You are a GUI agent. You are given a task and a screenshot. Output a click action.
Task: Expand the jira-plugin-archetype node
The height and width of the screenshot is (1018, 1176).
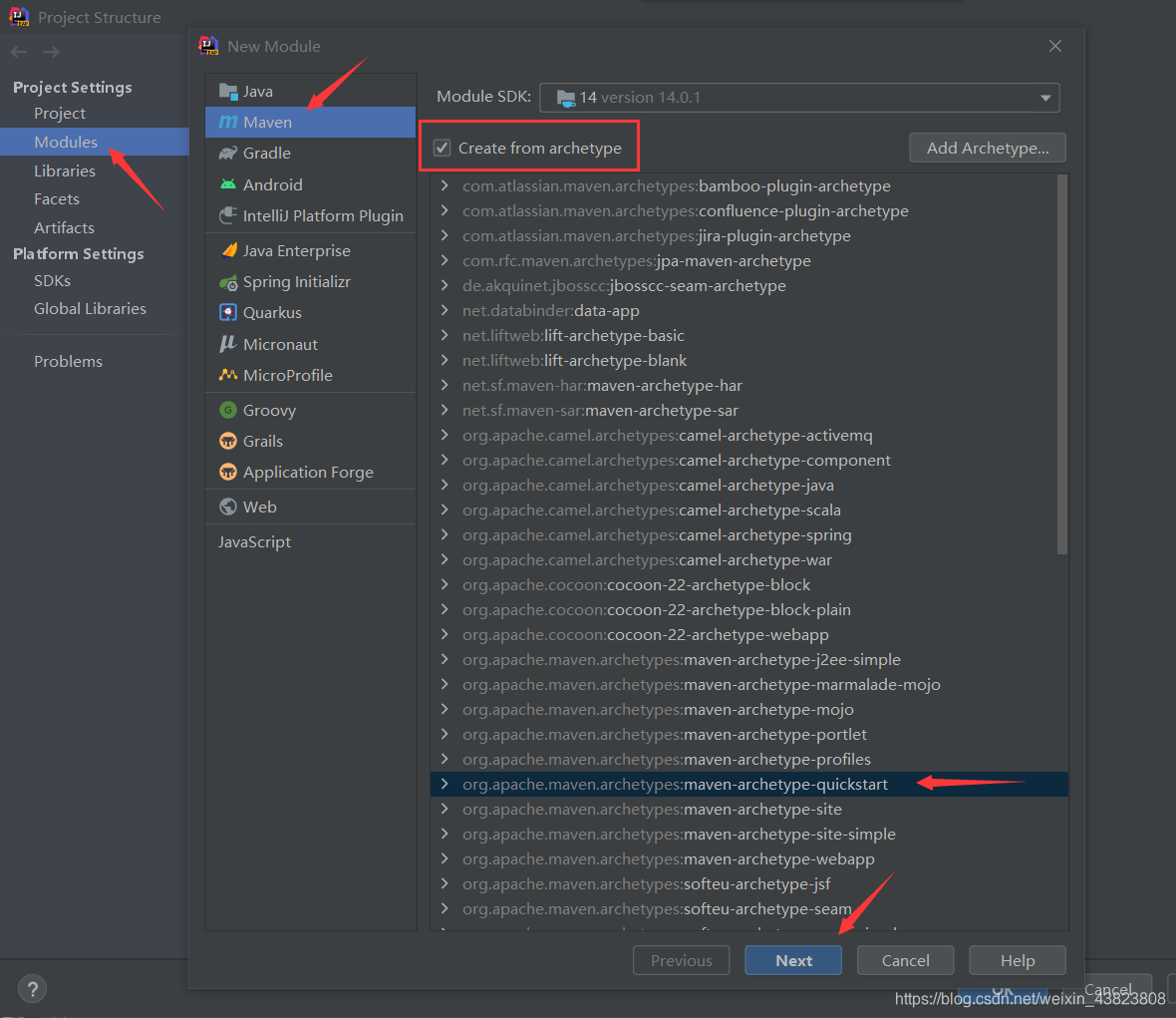pyautogui.click(x=444, y=234)
